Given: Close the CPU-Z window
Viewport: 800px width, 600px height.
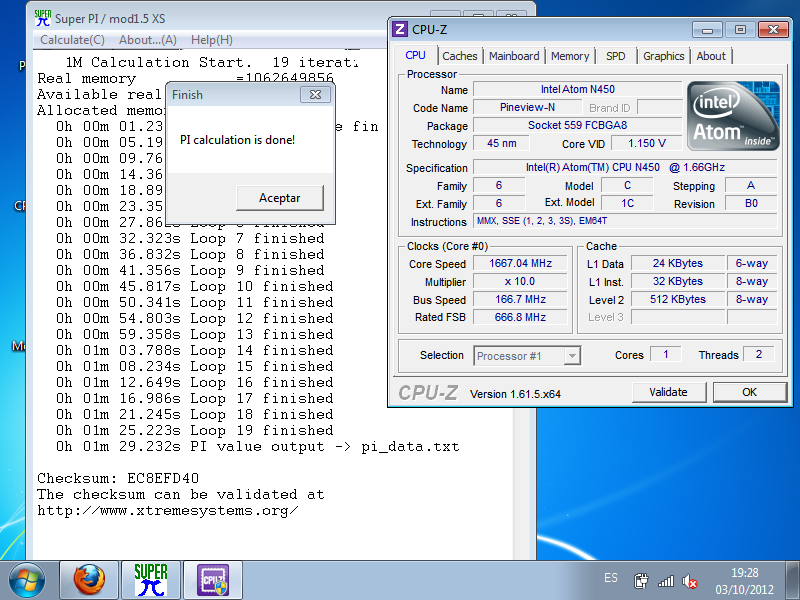Looking at the screenshot, I should [773, 30].
